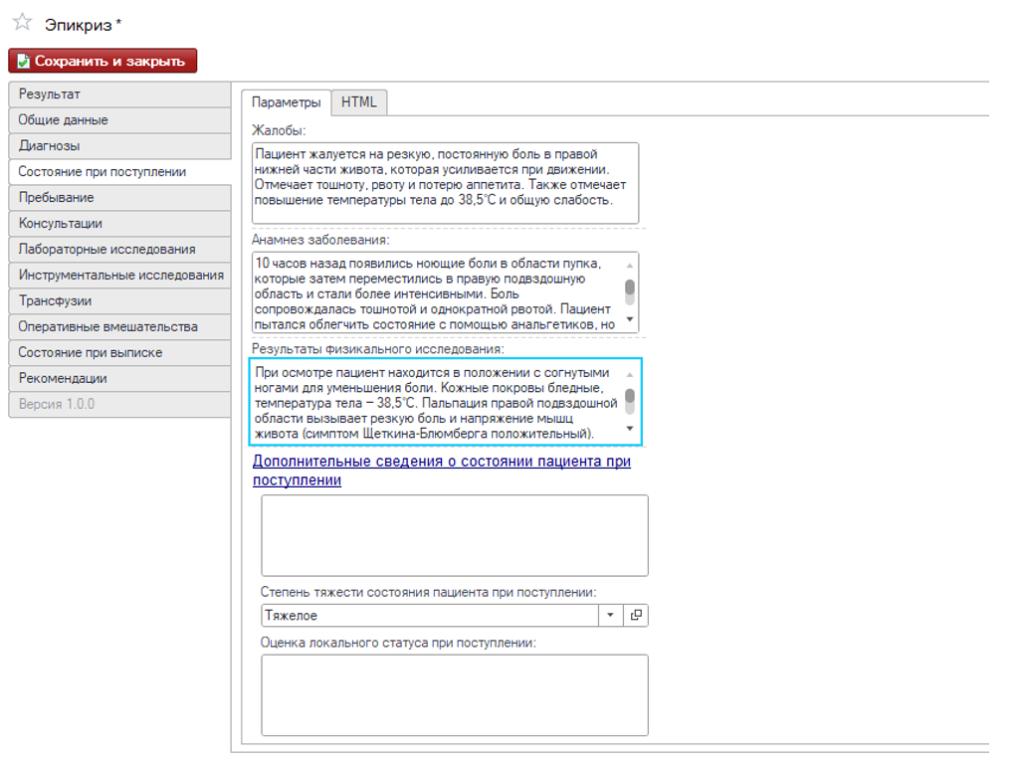The width and height of the screenshot is (1024, 764).
Task: Open the Общие данные section
Action: point(120,120)
